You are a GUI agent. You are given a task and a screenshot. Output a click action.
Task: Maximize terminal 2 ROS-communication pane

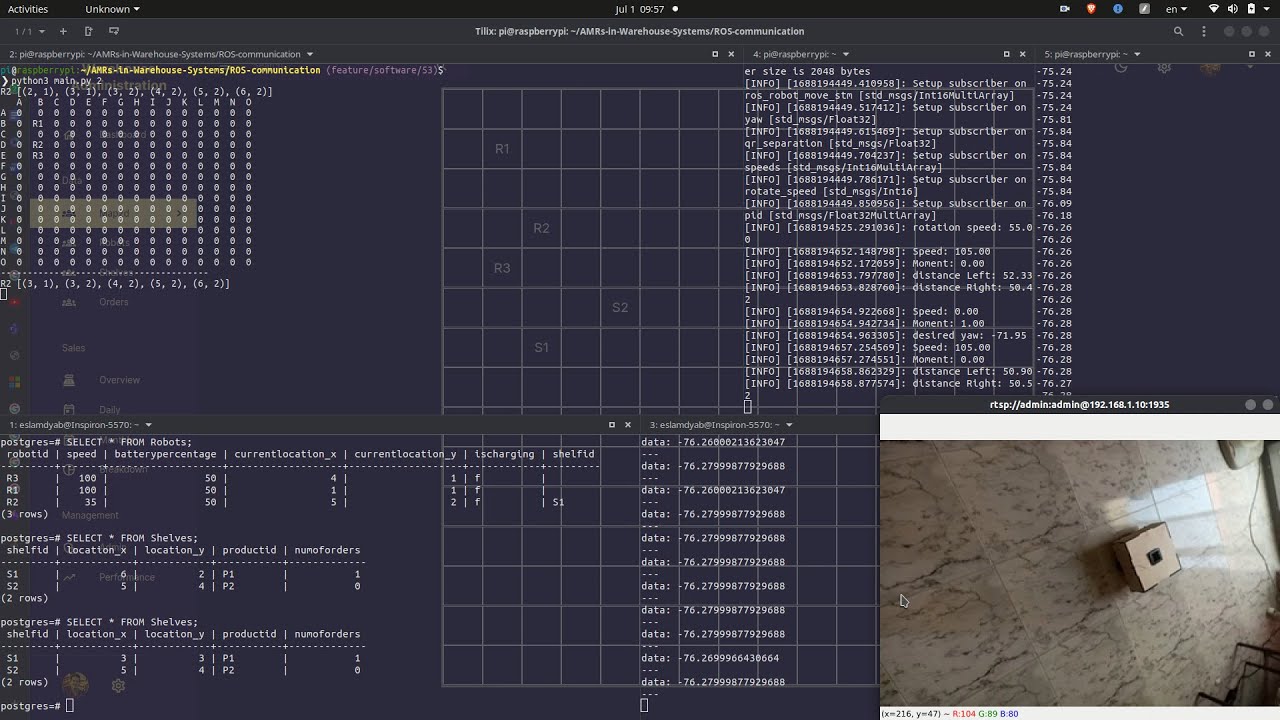(715, 54)
